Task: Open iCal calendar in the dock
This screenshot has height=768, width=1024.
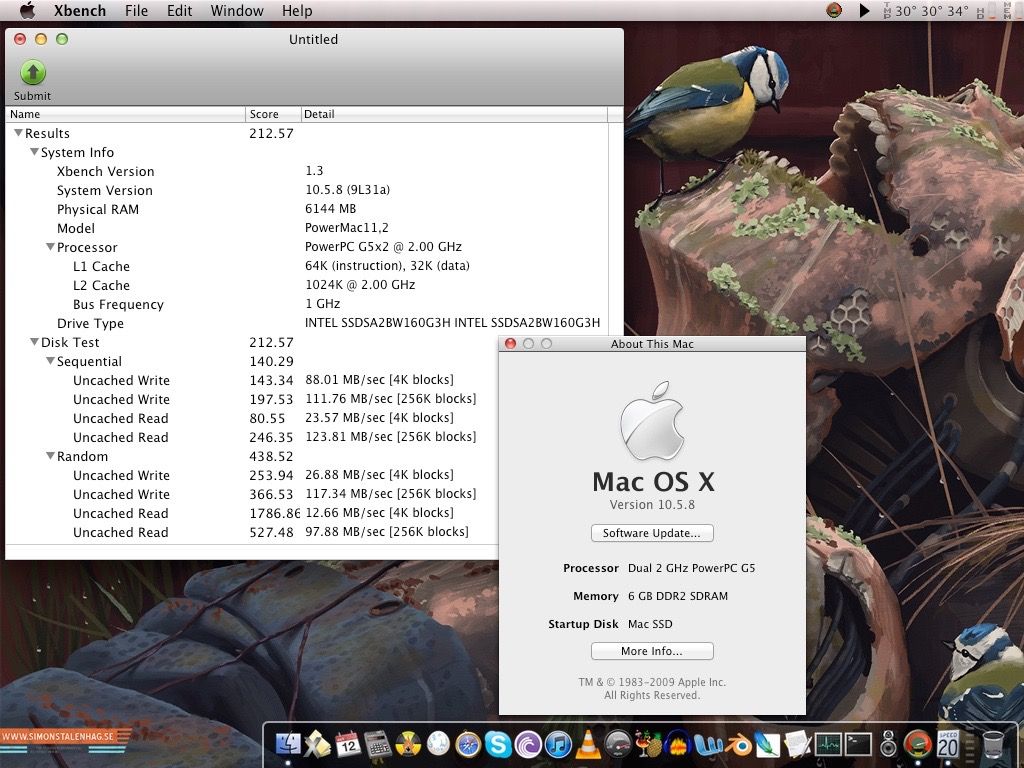Action: pos(348,744)
